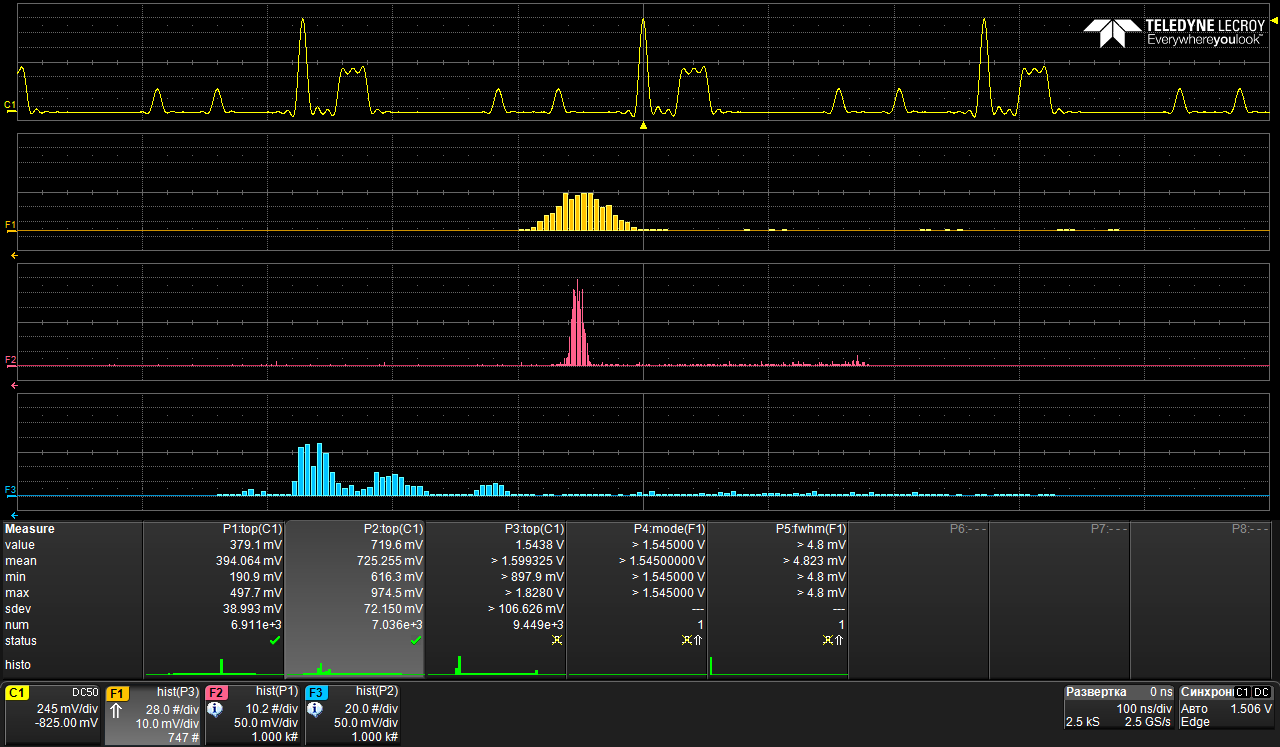Click the up-arrow icon in F1 descriptor
This screenshot has width=1280, height=747.
(116, 710)
